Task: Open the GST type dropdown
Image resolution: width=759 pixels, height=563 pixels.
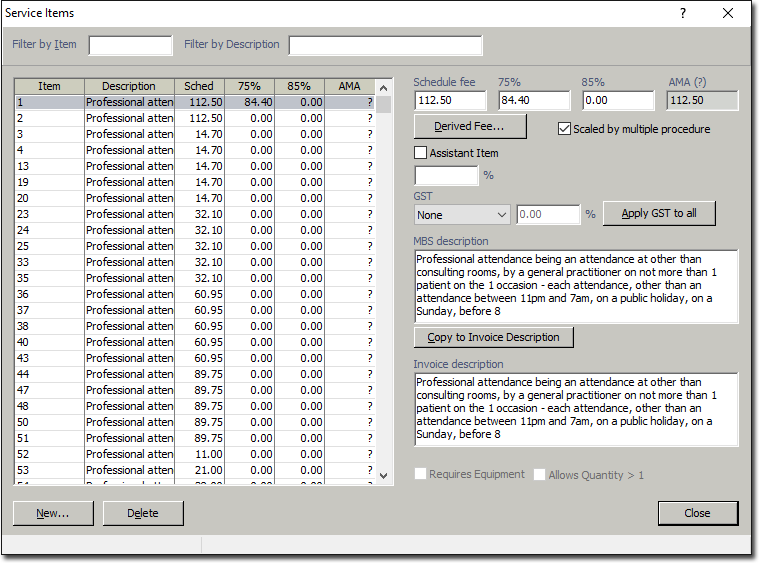Action: pos(463,215)
